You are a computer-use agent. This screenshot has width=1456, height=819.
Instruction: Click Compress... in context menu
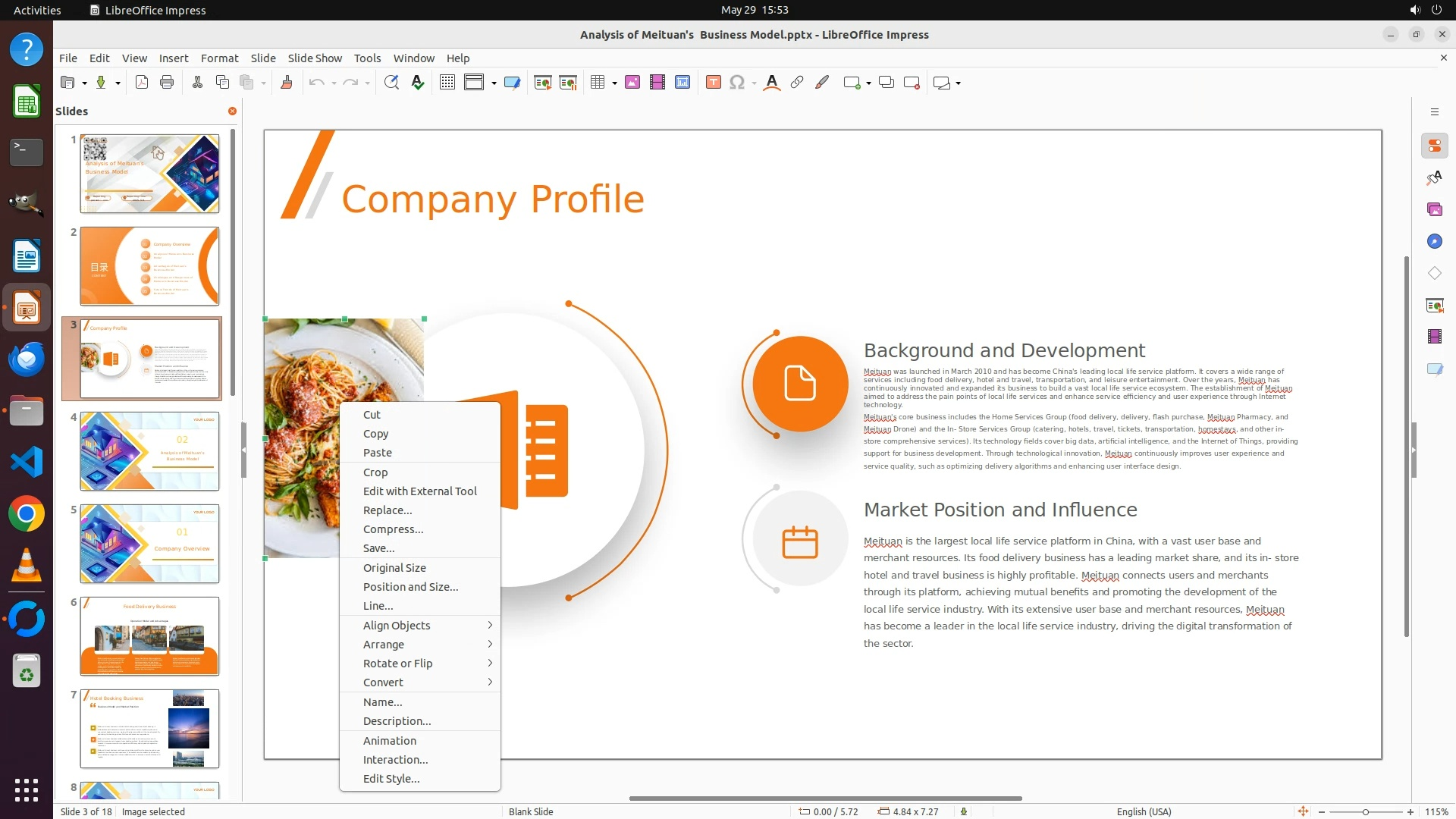[x=393, y=529]
